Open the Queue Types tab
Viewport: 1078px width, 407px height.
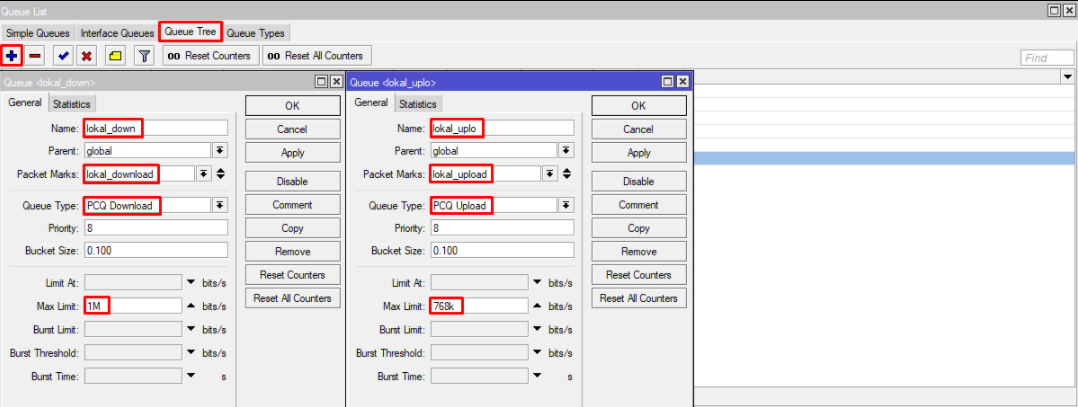click(255, 33)
